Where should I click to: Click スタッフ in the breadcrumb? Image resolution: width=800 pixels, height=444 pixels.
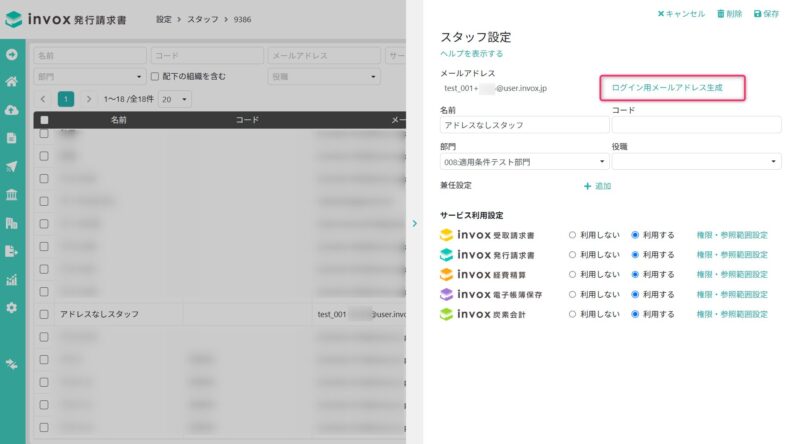203,19
